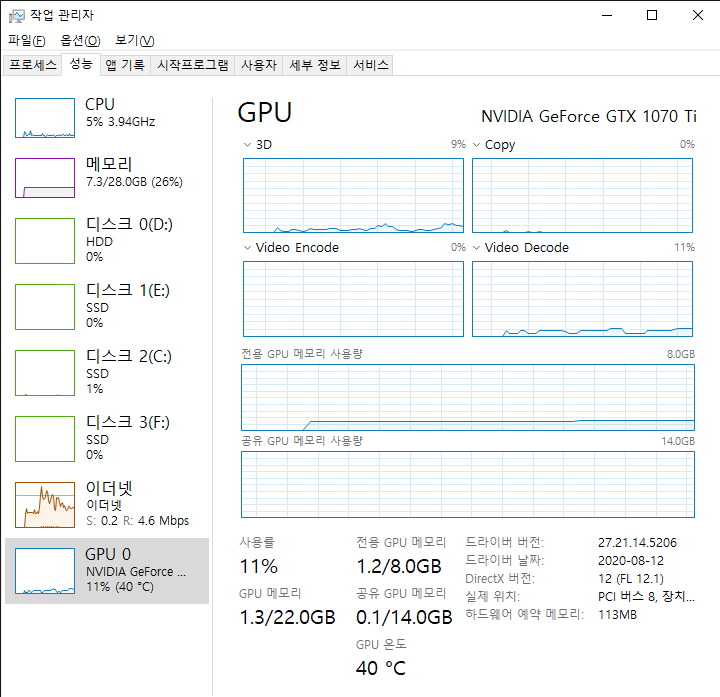
Task: Open the 파일 menu
Action: coord(26,40)
